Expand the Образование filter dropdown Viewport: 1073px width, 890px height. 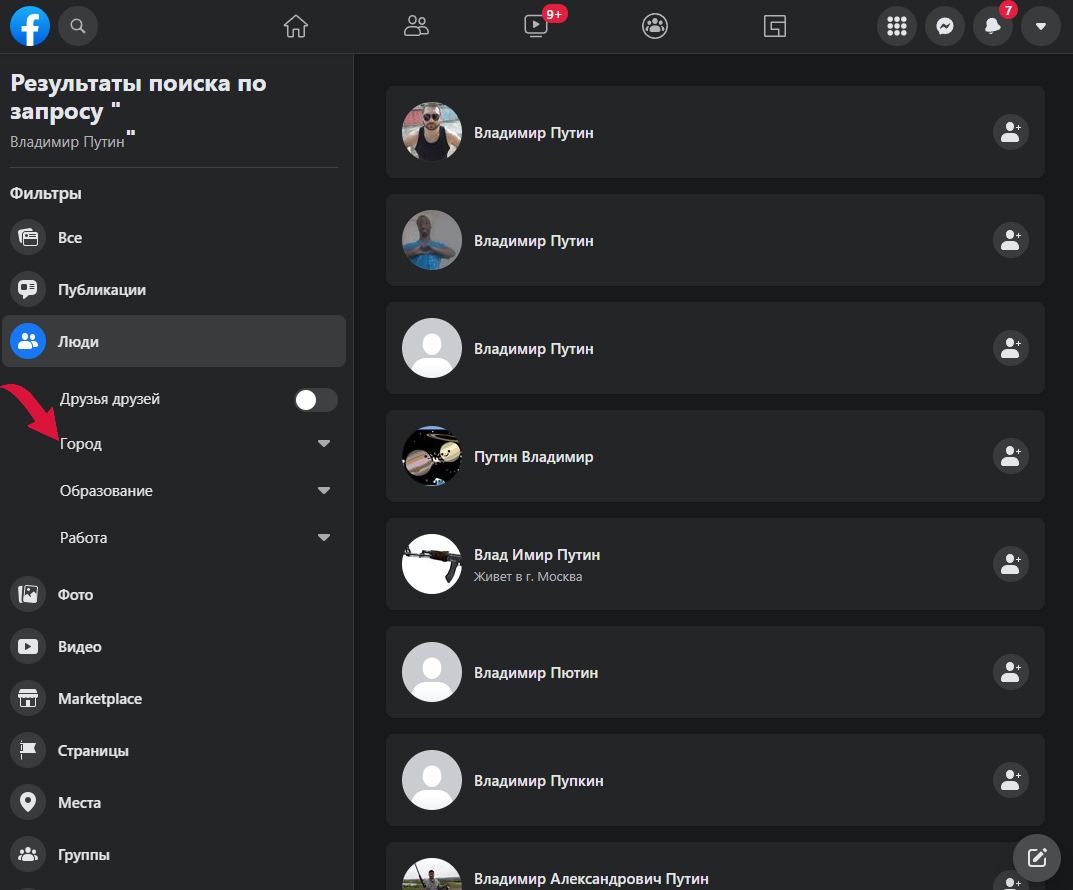click(x=323, y=491)
